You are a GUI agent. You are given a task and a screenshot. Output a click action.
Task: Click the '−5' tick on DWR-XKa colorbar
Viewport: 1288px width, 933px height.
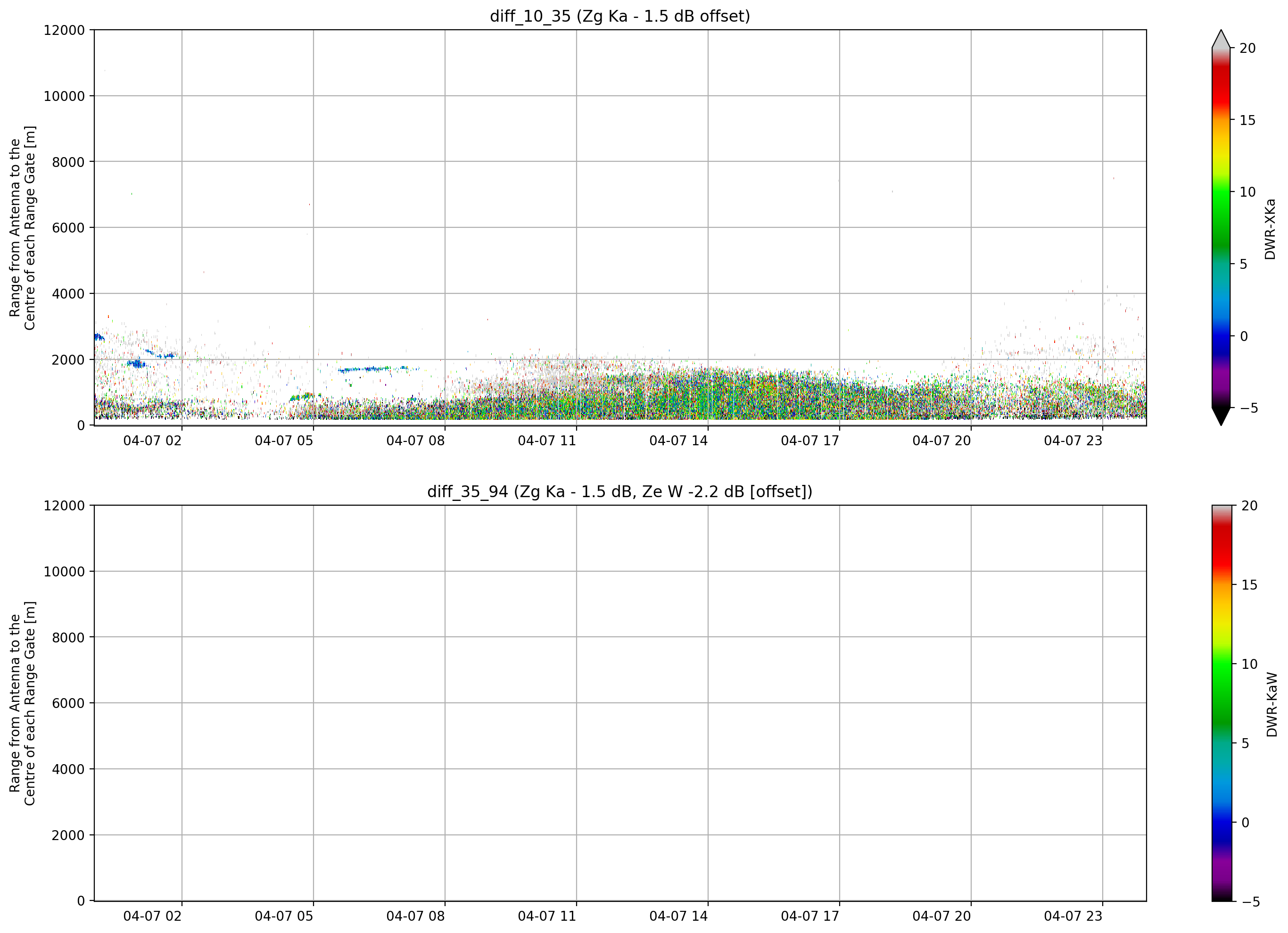1249,408
